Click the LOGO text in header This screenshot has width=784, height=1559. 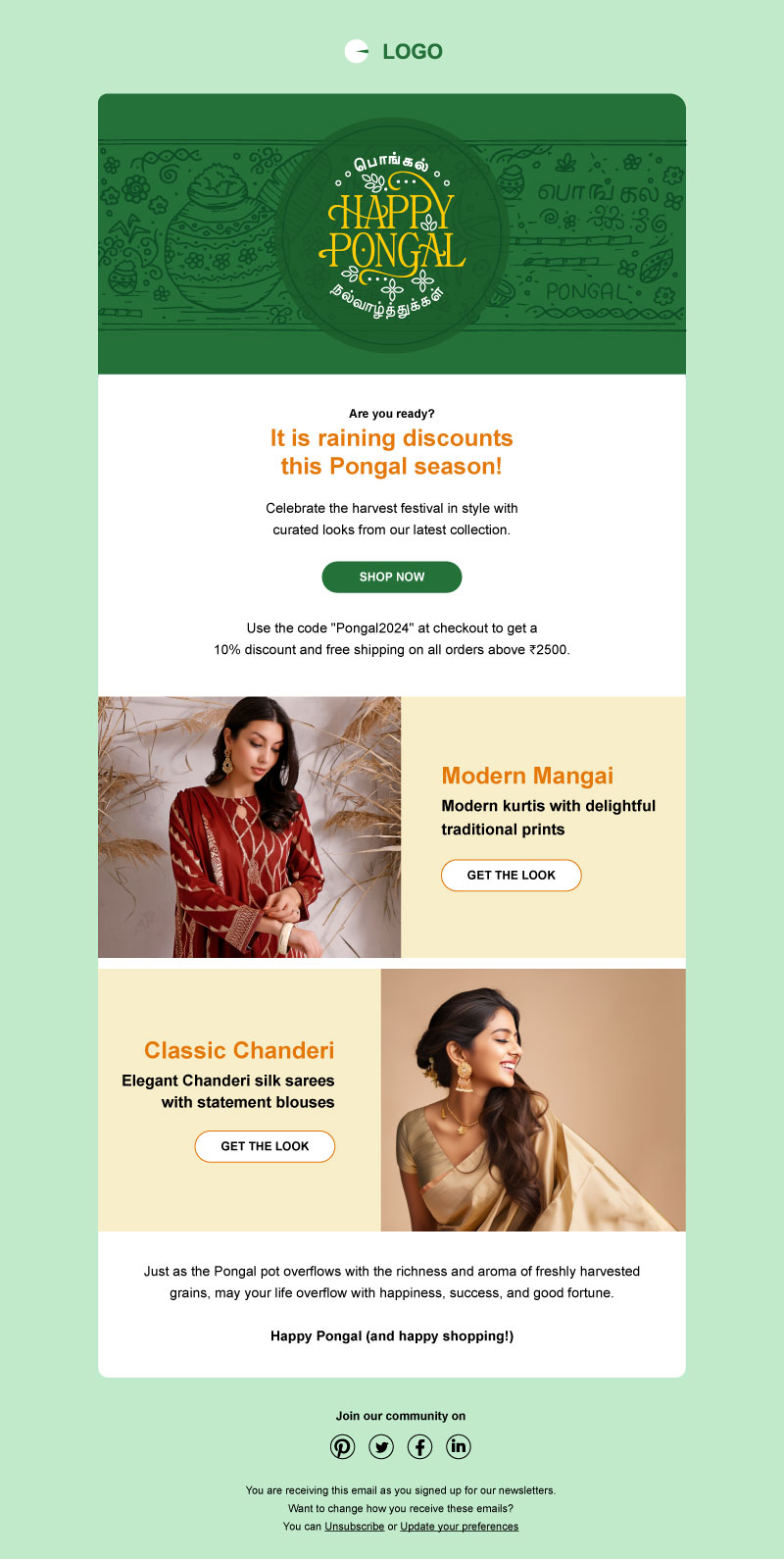[413, 52]
